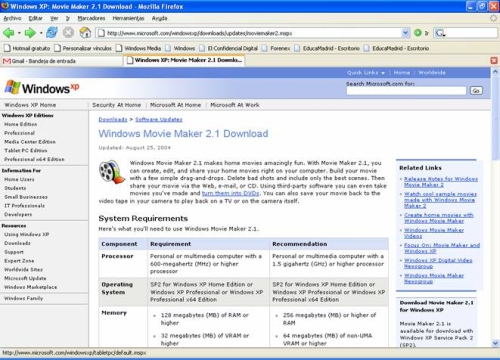
Task: Open the Marcadores menu
Action: 91,18
